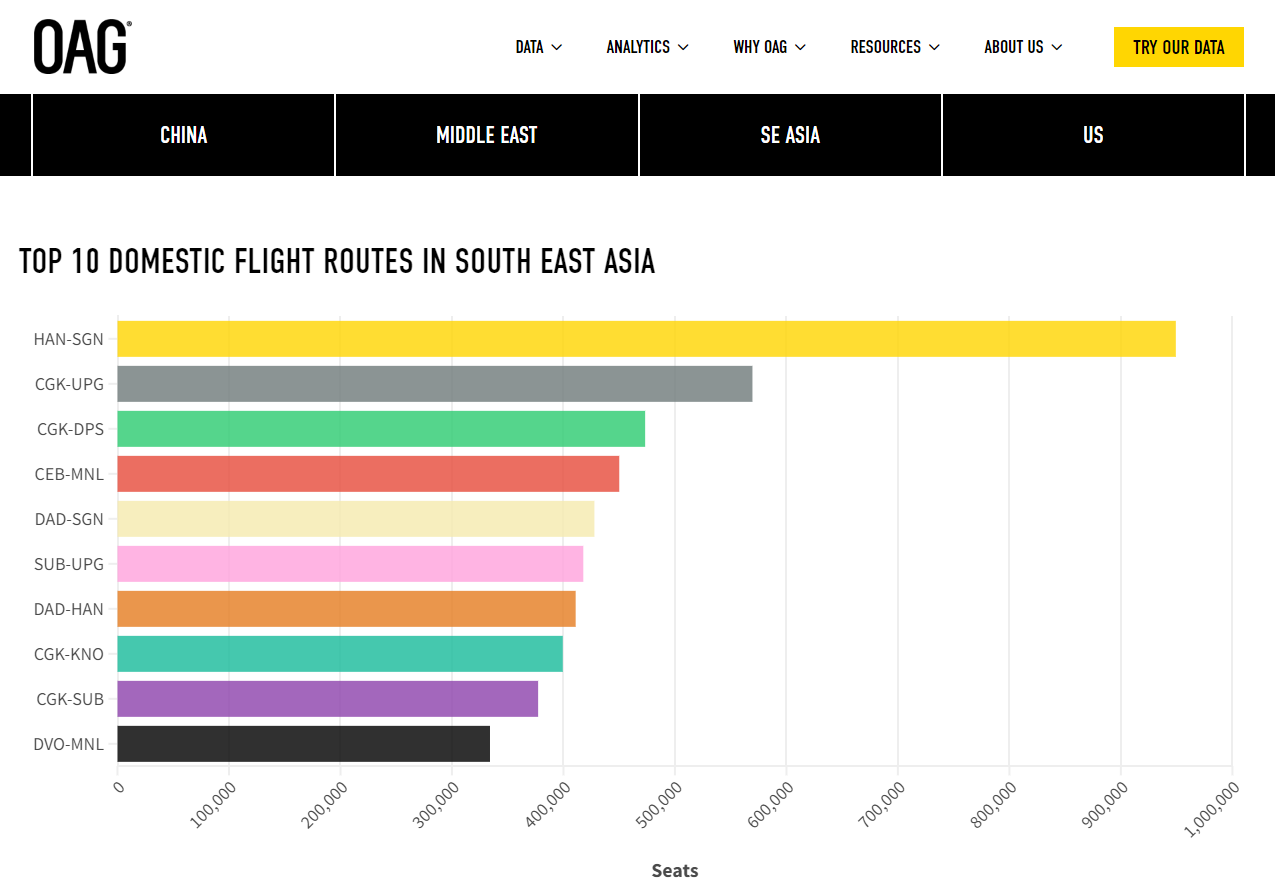This screenshot has width=1275, height=883.
Task: Open the ABOUT US navigation menu
Action: [1023, 47]
